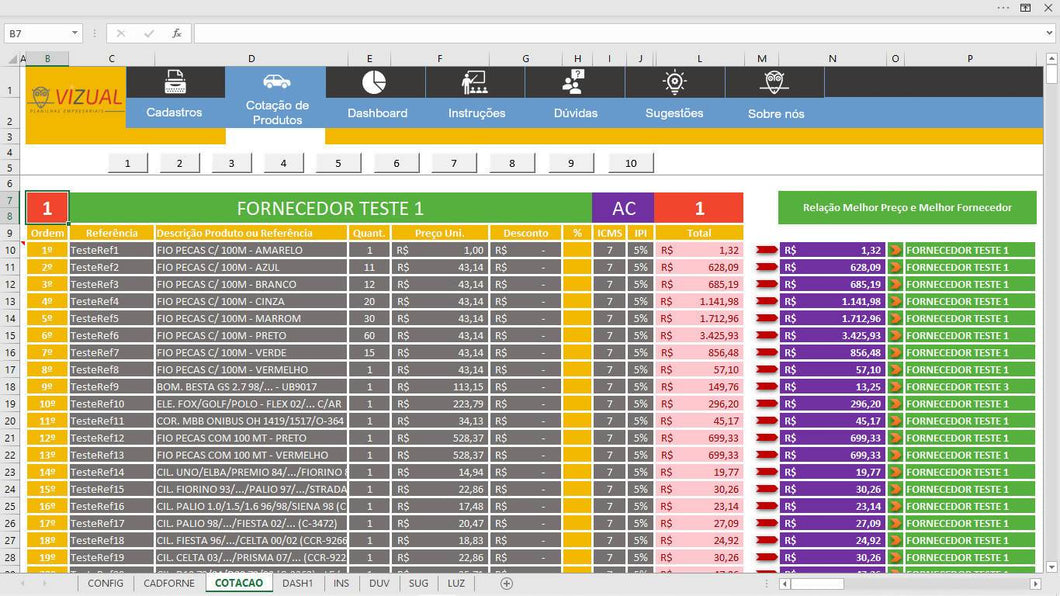Image resolution: width=1060 pixels, height=596 pixels.
Task: Open the Name Box dropdown arrow
Action: click(75, 33)
